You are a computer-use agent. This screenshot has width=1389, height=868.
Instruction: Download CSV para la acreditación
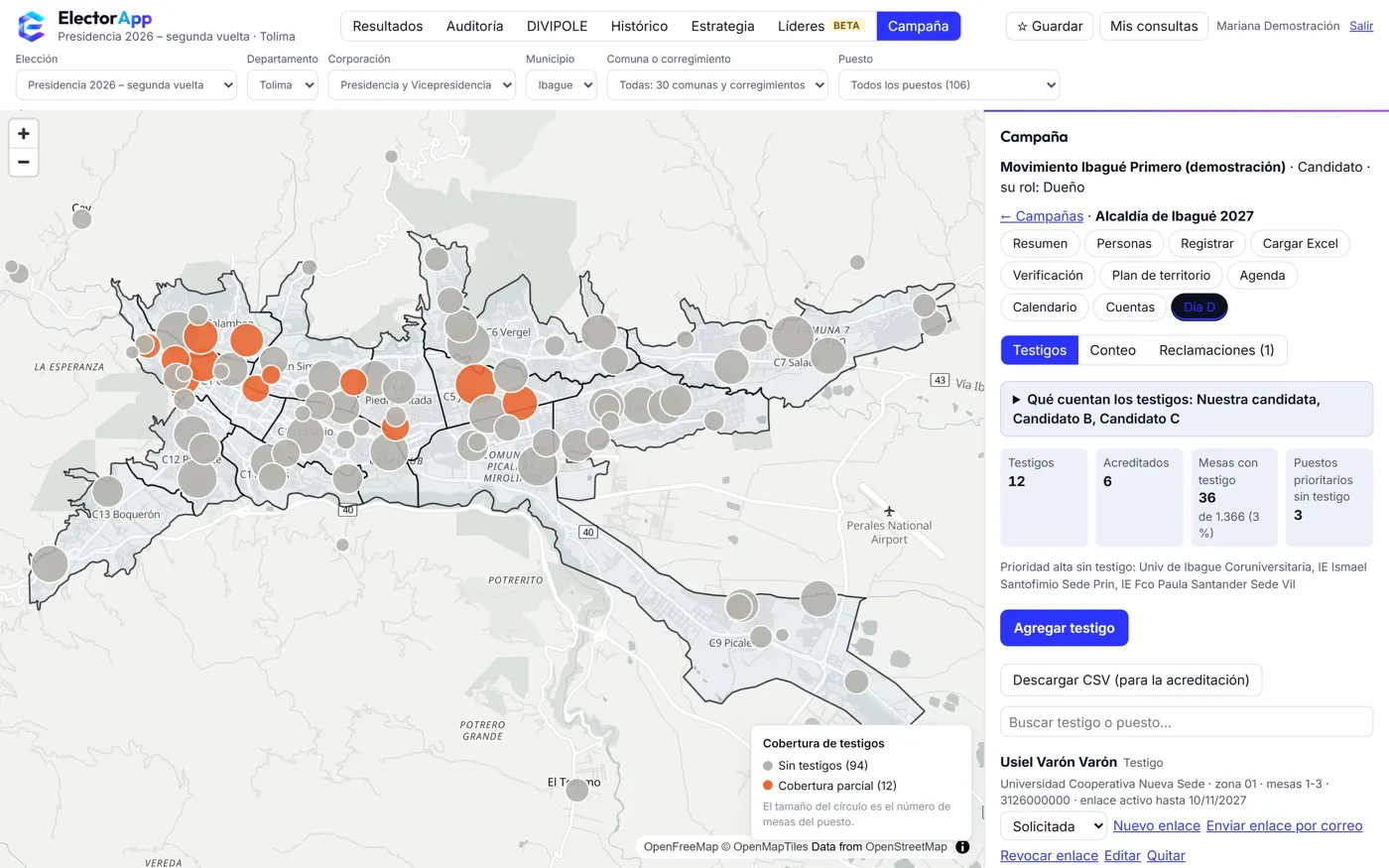click(1131, 680)
